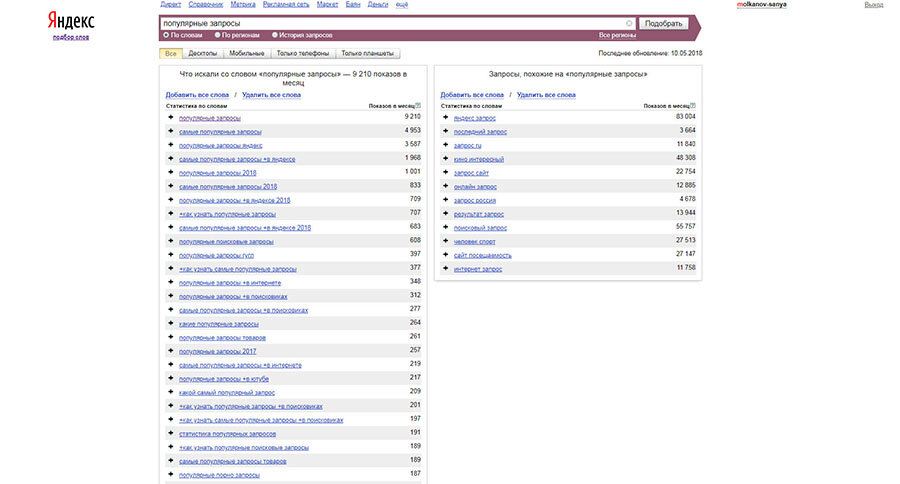Click plus next to 'популярные запросы 2018'
The height and width of the screenshot is (484, 900).
(170, 172)
